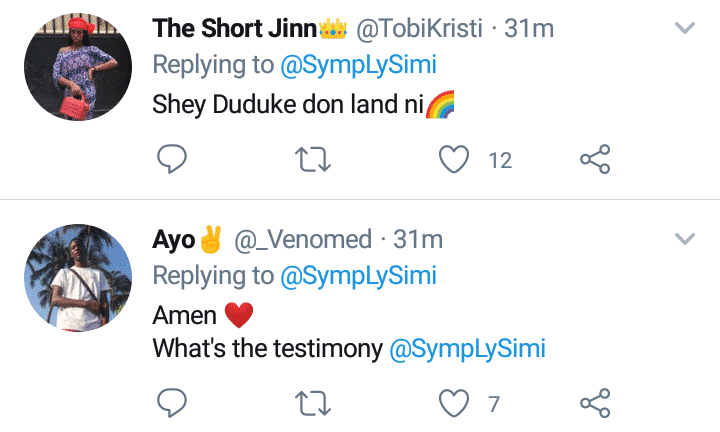
Task: Share Ayo's testimony tweet
Action: pyautogui.click(x=595, y=402)
